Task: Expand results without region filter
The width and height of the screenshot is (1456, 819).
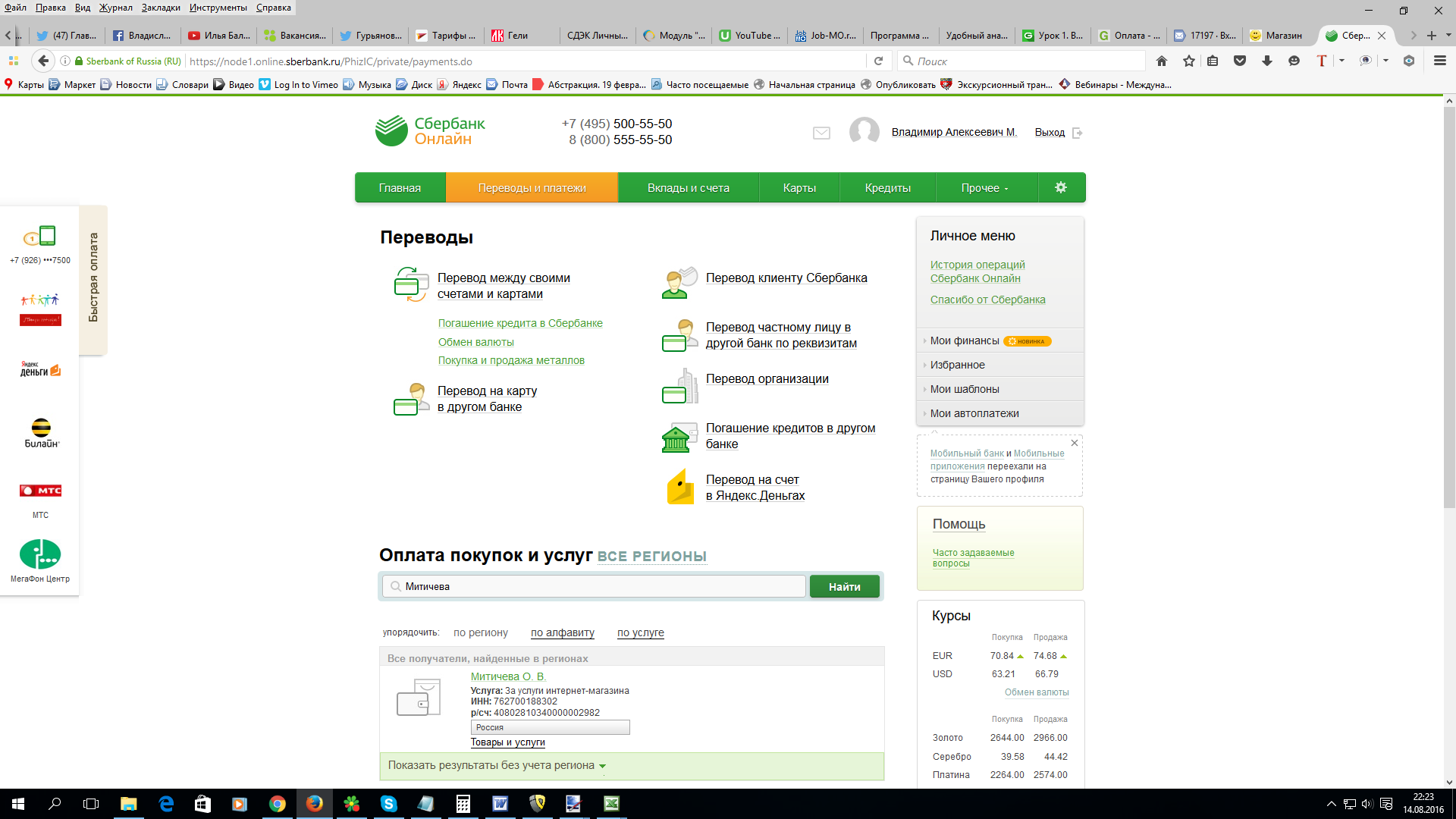Action: pos(497,765)
